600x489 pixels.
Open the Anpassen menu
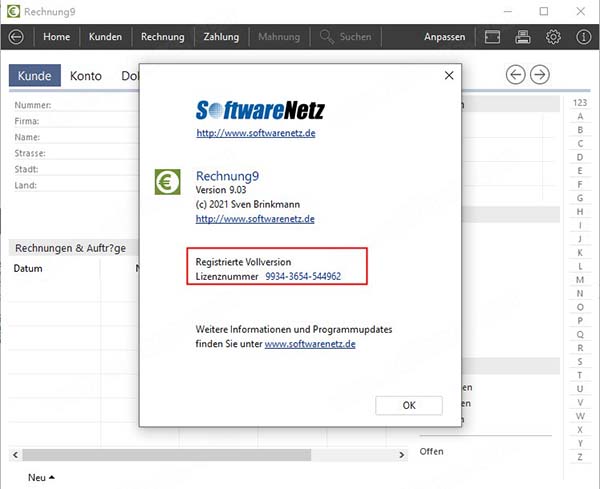(x=445, y=37)
